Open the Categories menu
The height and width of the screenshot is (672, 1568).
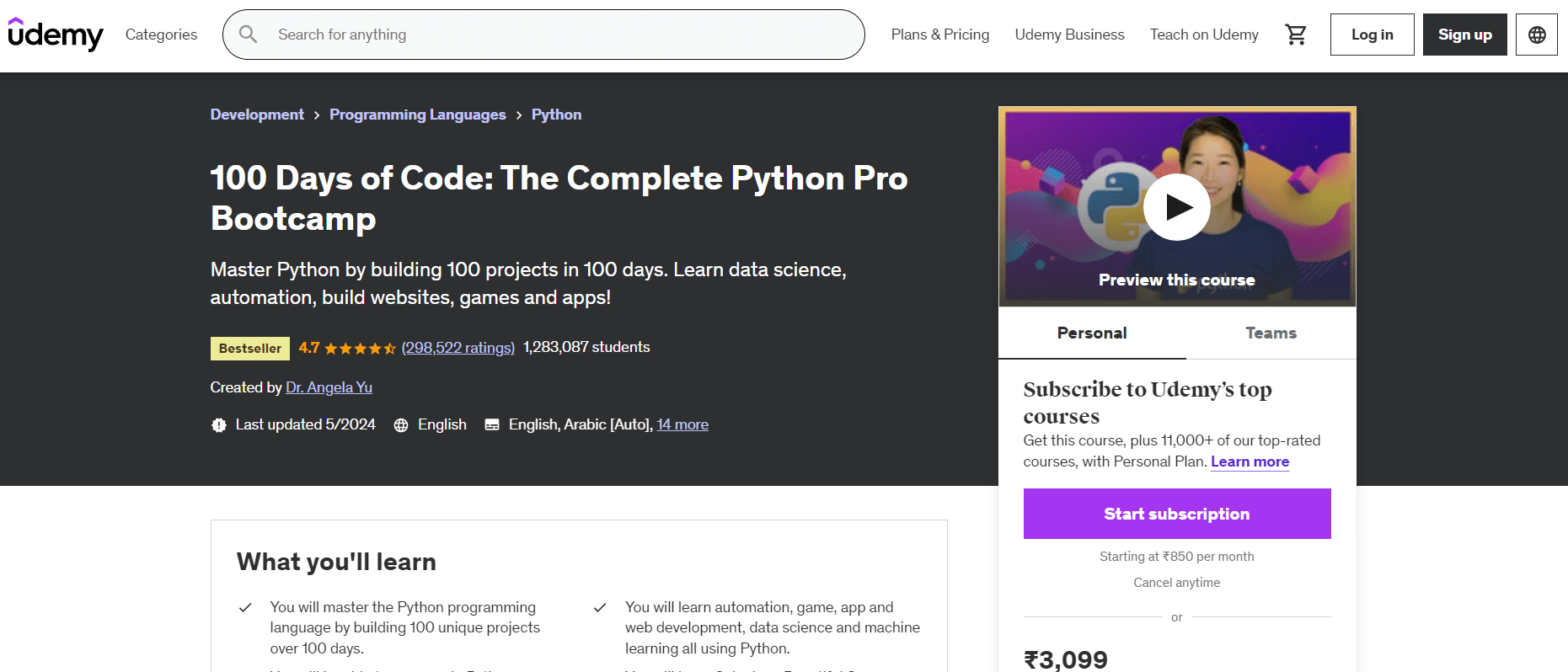(x=161, y=35)
